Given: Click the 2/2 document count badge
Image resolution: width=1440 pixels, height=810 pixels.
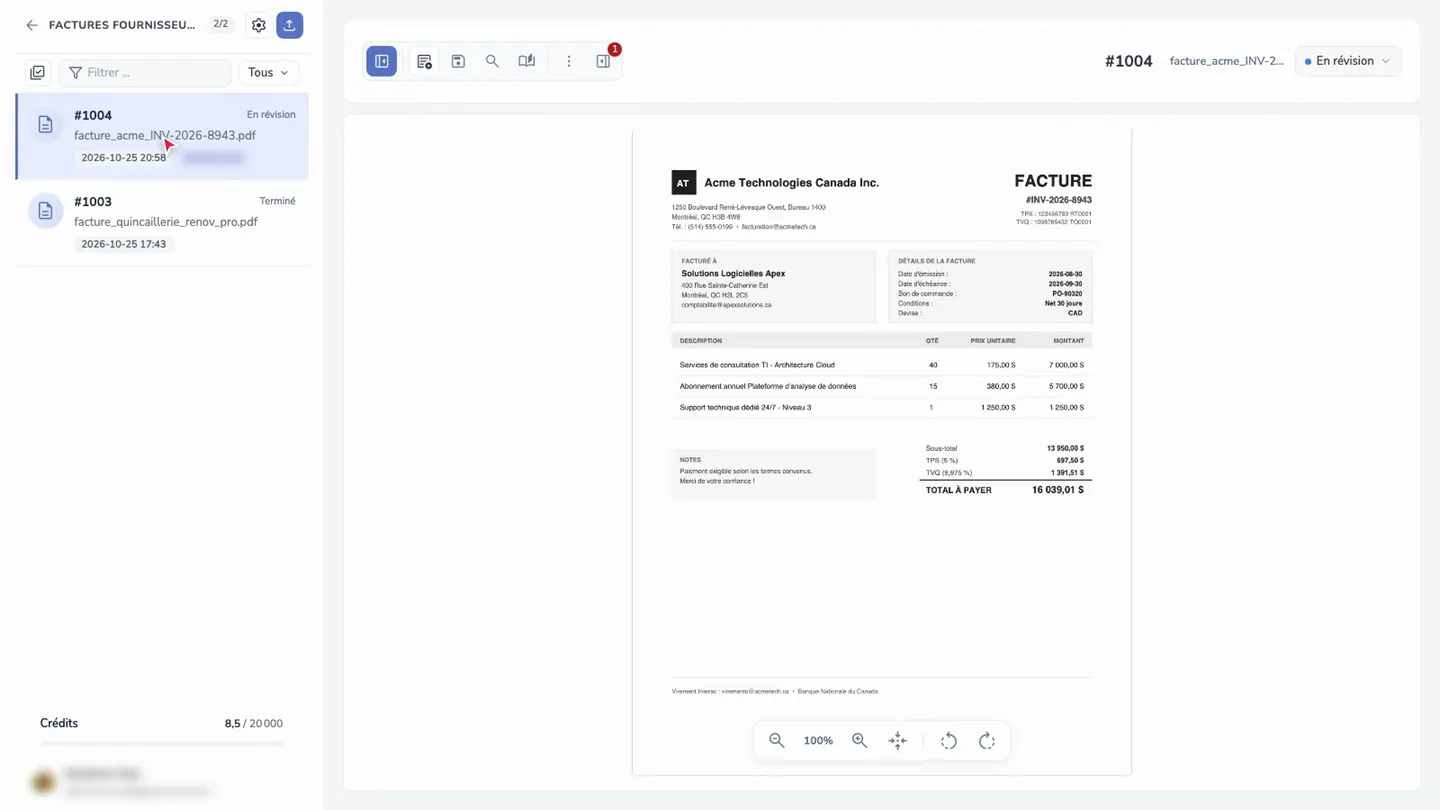Looking at the screenshot, I should [x=221, y=25].
